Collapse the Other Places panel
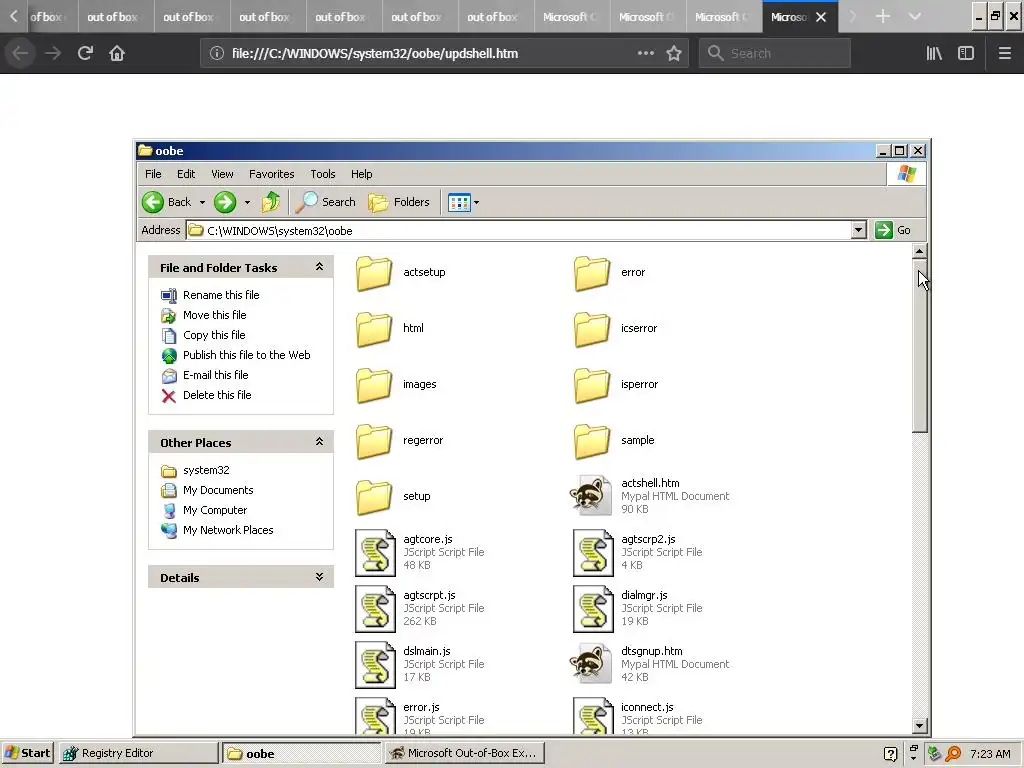The image size is (1024, 768). 319,441
